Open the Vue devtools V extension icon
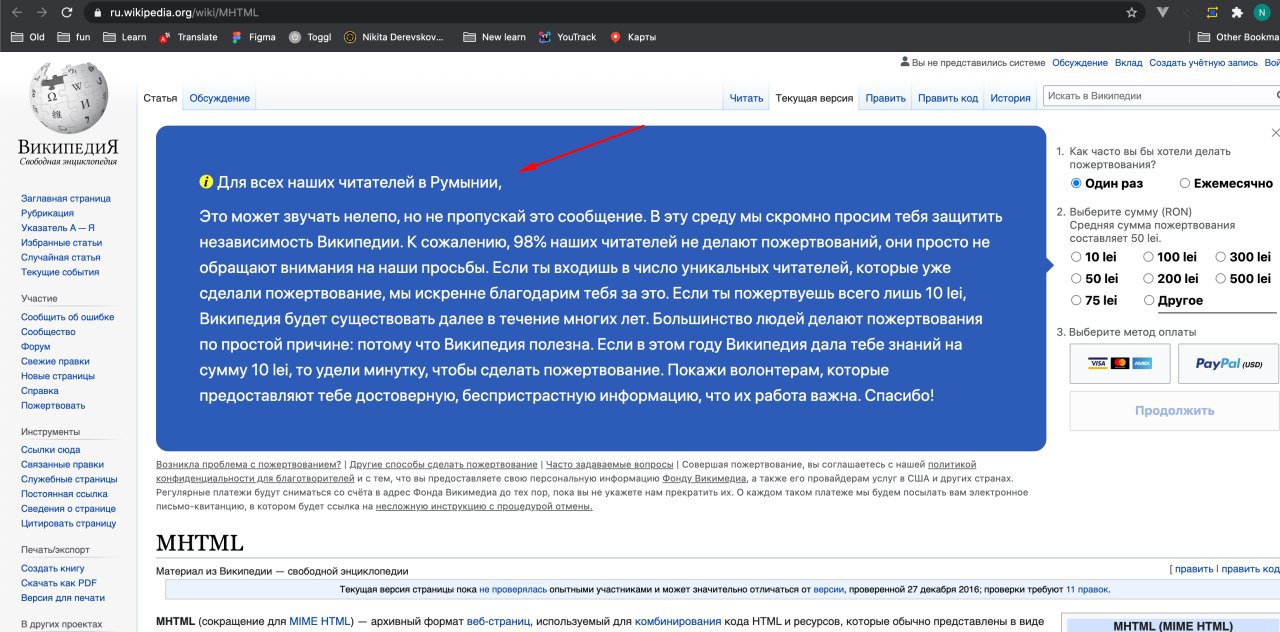The height and width of the screenshot is (632, 1280). pos(1162,13)
